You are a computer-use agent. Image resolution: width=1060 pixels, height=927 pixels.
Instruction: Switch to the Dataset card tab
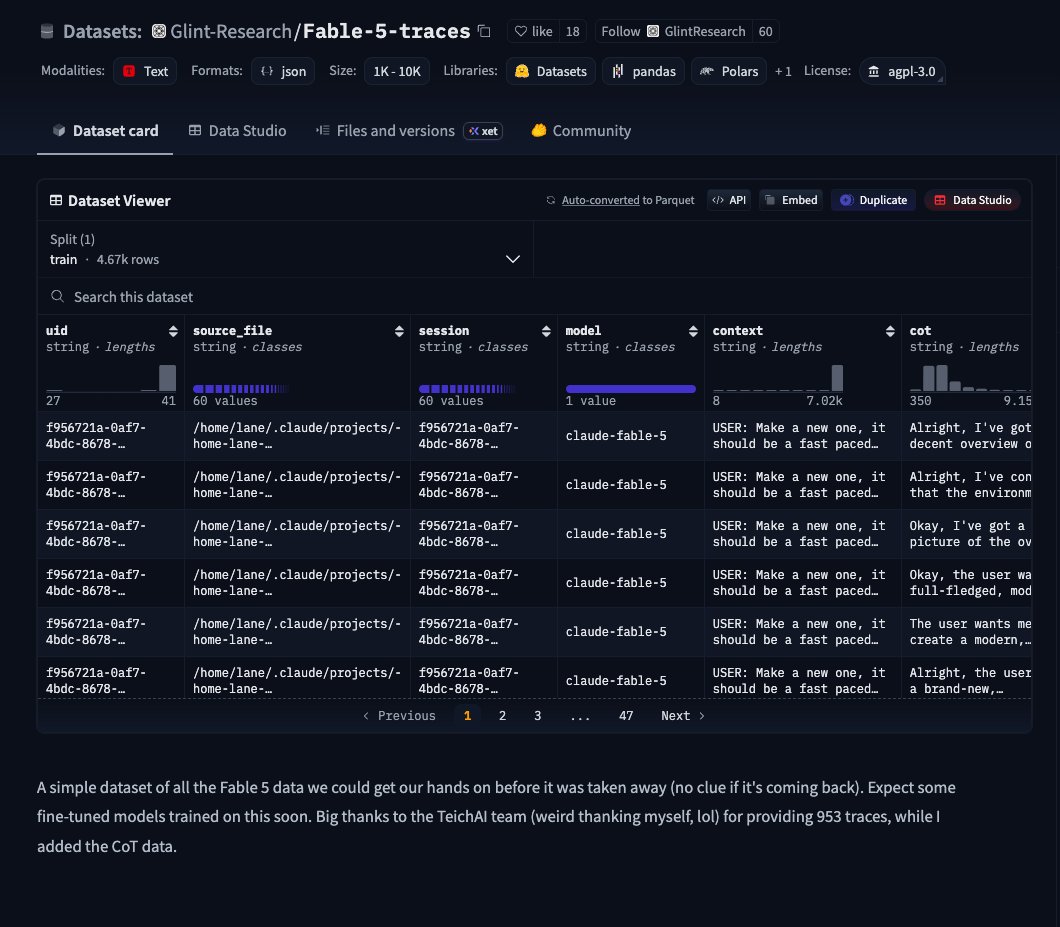(105, 130)
